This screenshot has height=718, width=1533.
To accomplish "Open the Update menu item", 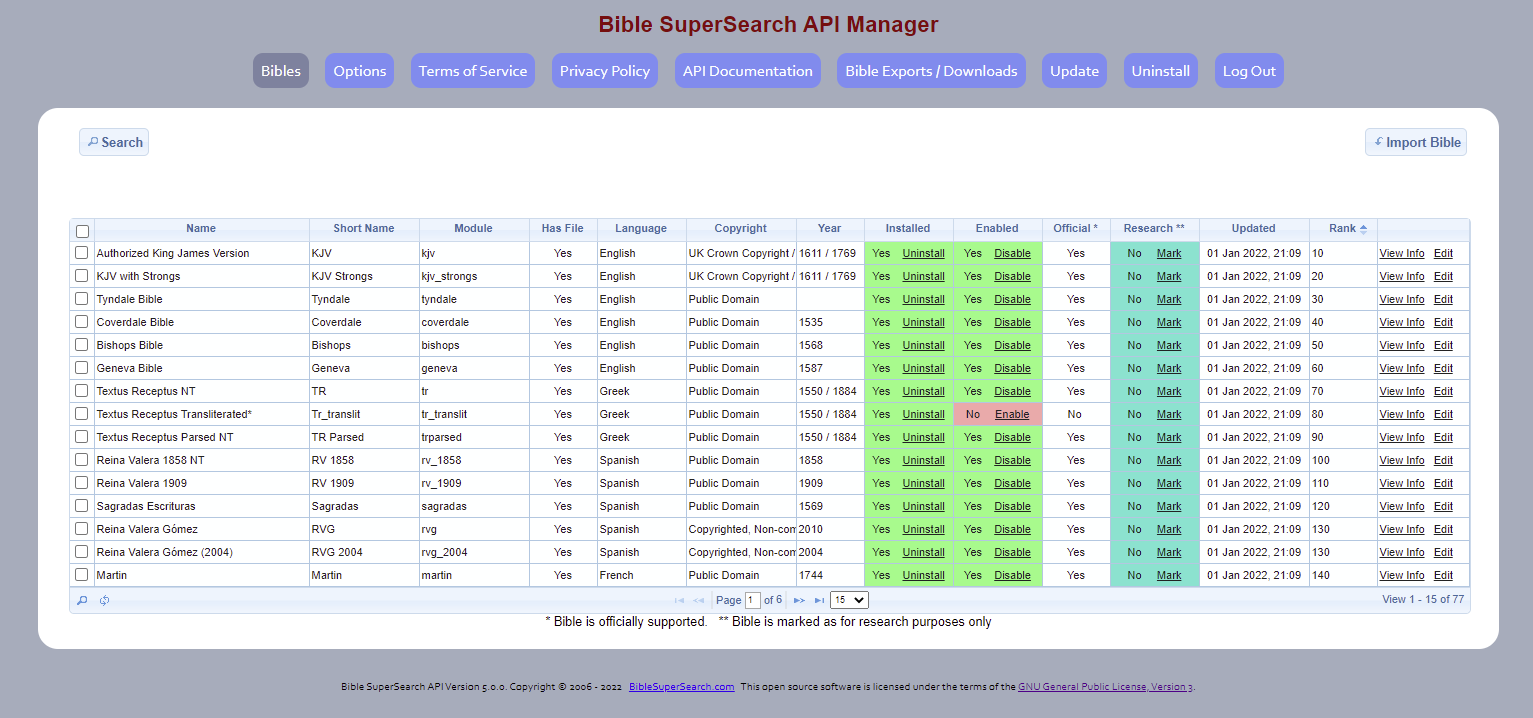I will tap(1075, 71).
